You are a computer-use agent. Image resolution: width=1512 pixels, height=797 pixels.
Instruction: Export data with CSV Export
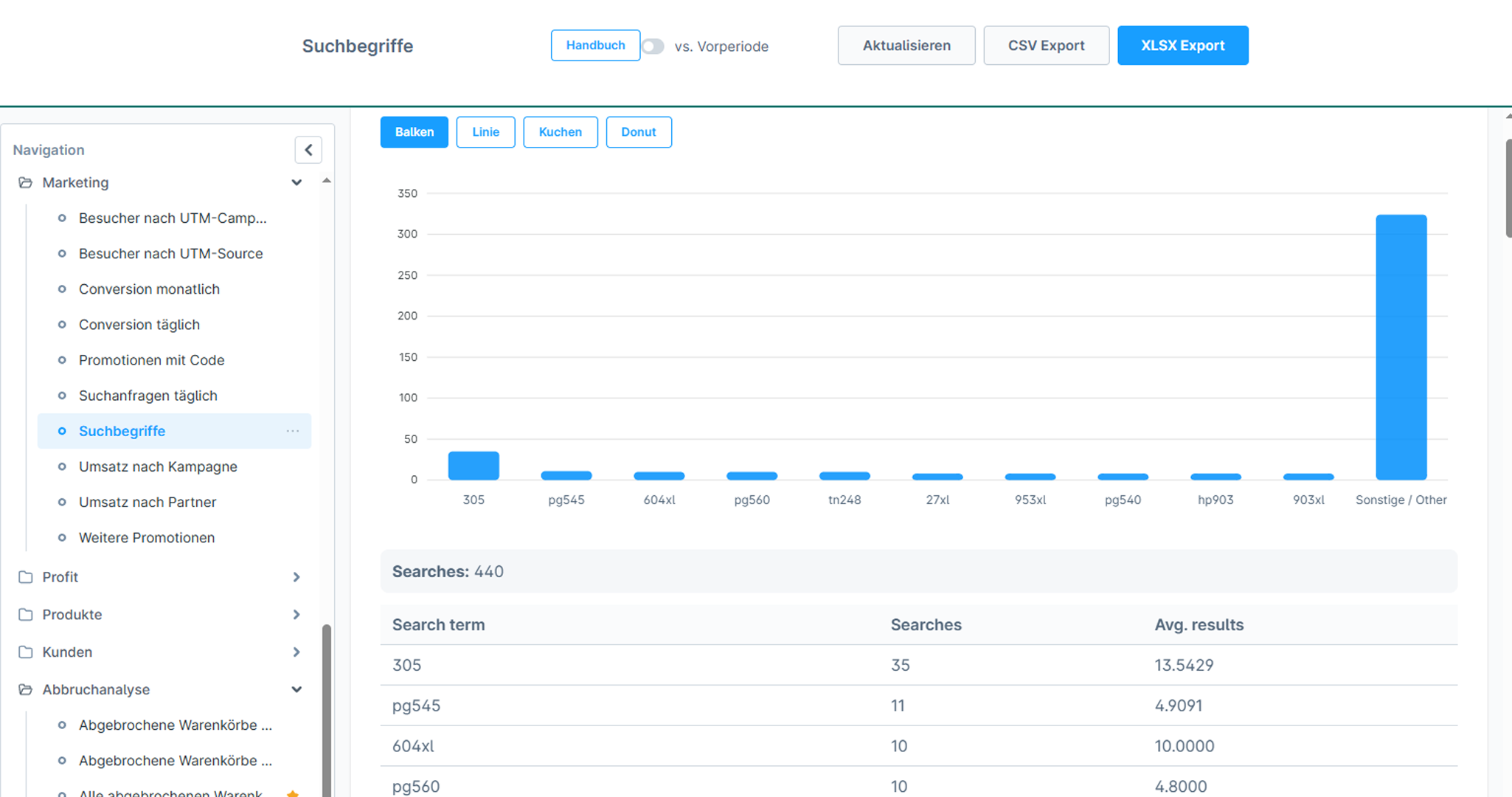1047,46
